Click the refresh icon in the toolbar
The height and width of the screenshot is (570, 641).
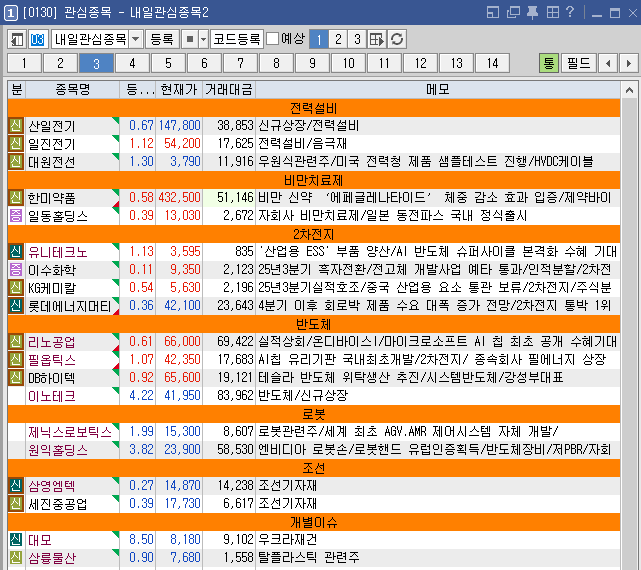pyautogui.click(x=397, y=39)
